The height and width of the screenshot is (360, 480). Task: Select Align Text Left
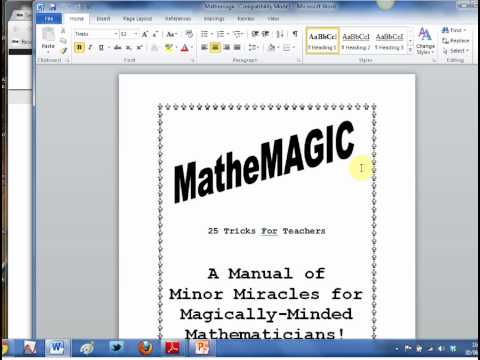[x=204, y=47]
